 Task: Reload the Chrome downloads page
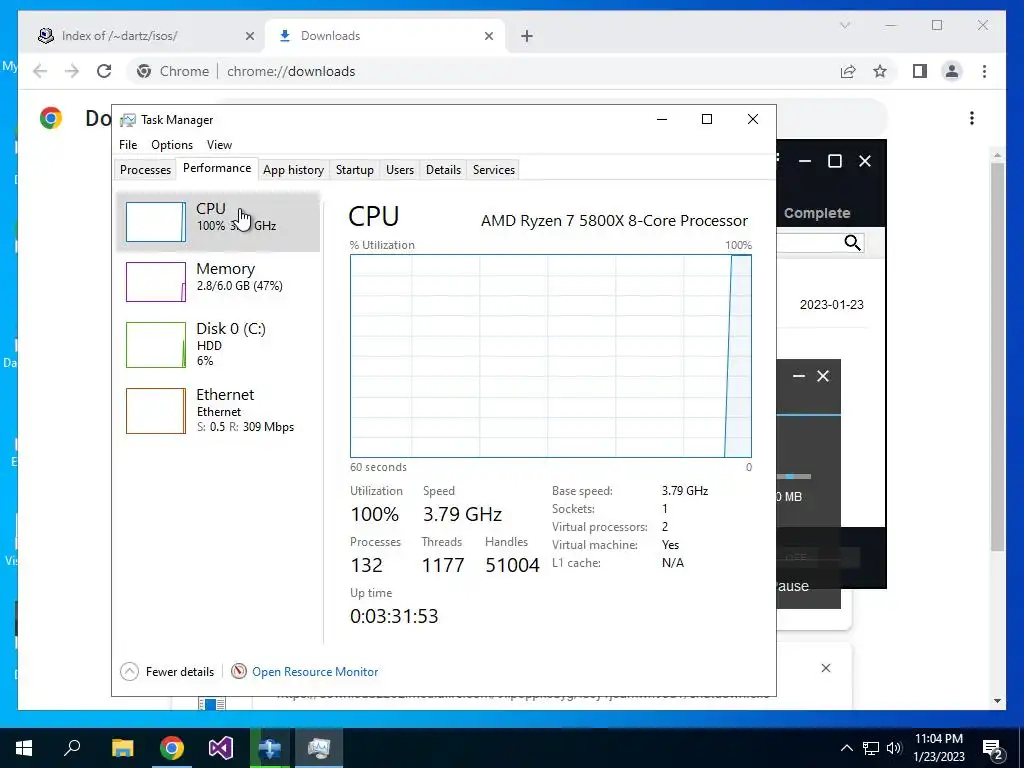click(104, 71)
